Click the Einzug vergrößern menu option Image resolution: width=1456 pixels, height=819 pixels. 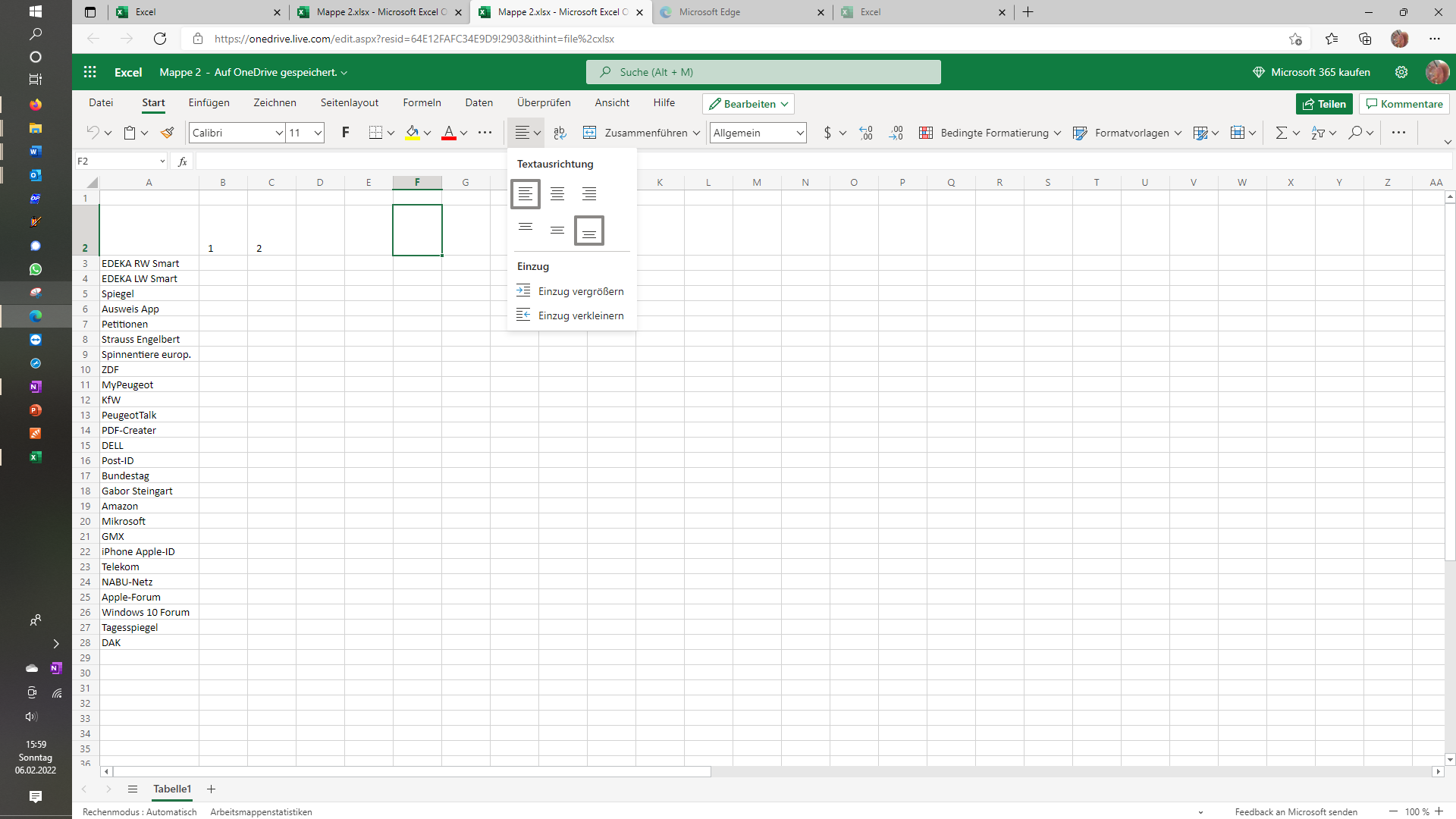point(580,291)
